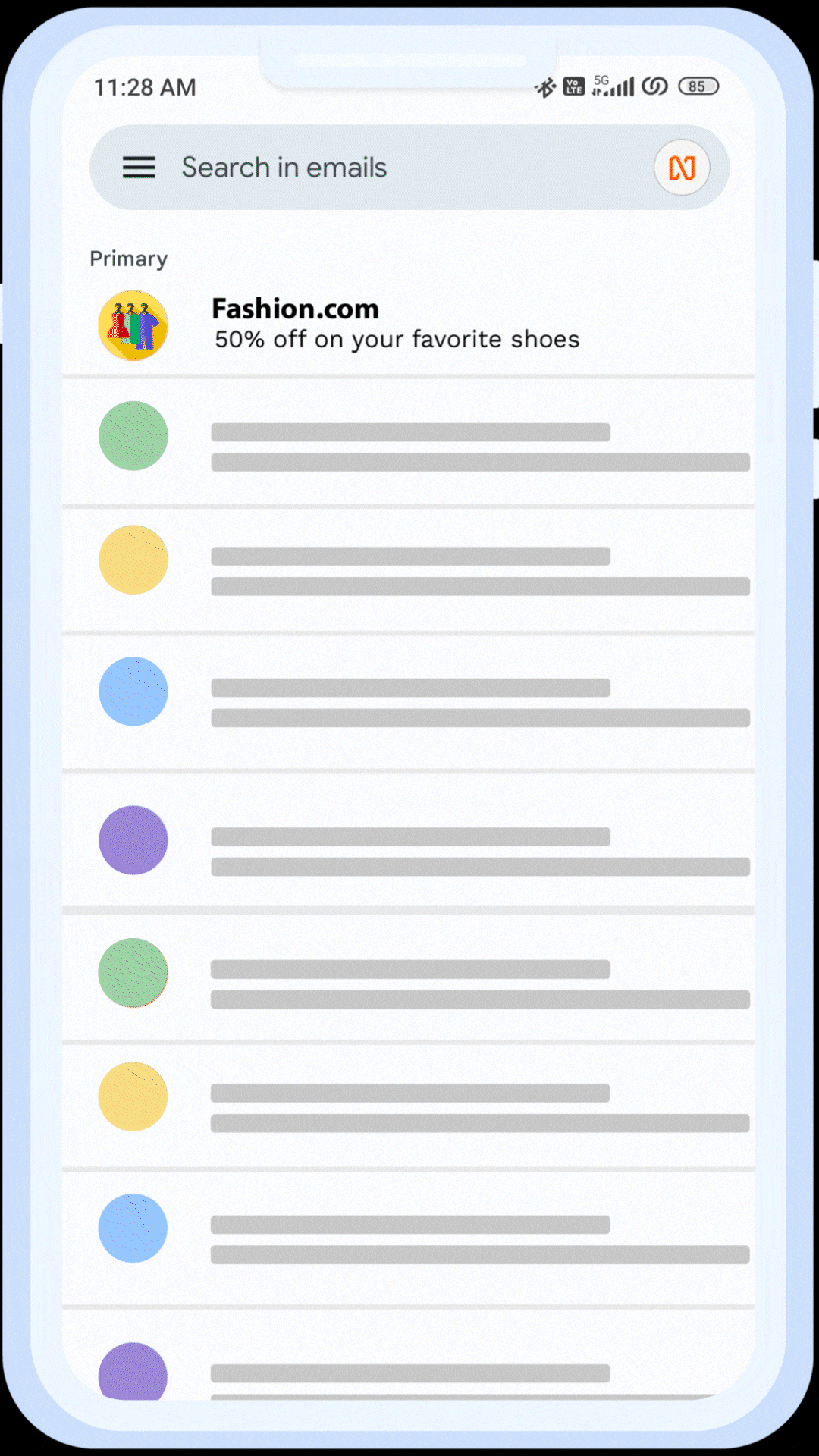Tap the 5G signal strength icon
819x1456 pixels.
(612, 86)
